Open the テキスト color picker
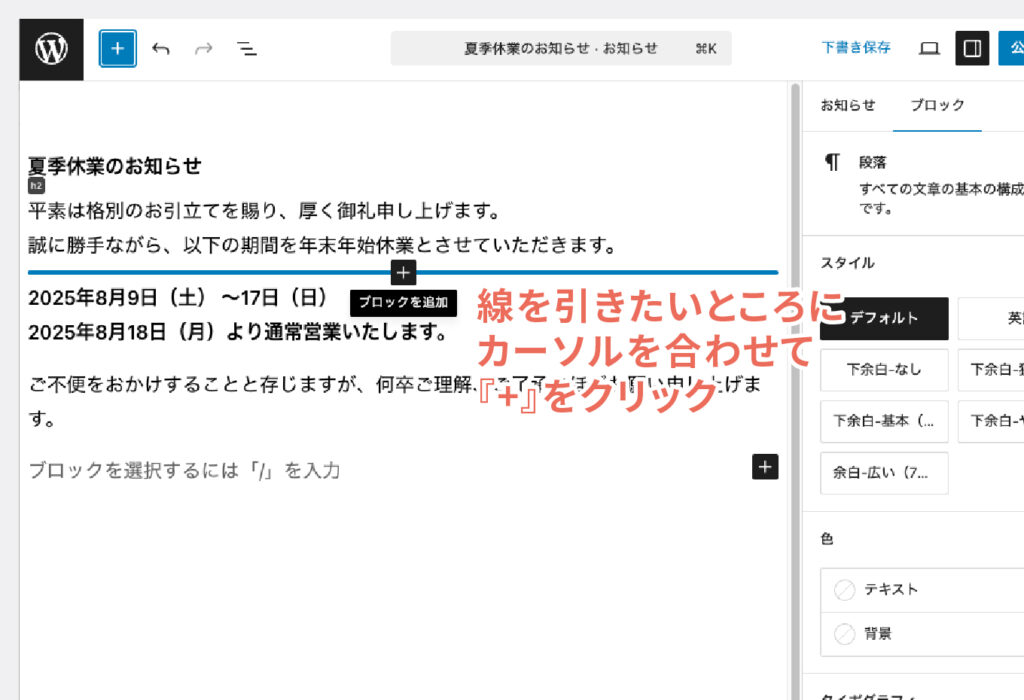The height and width of the screenshot is (700, 1024). [922, 590]
